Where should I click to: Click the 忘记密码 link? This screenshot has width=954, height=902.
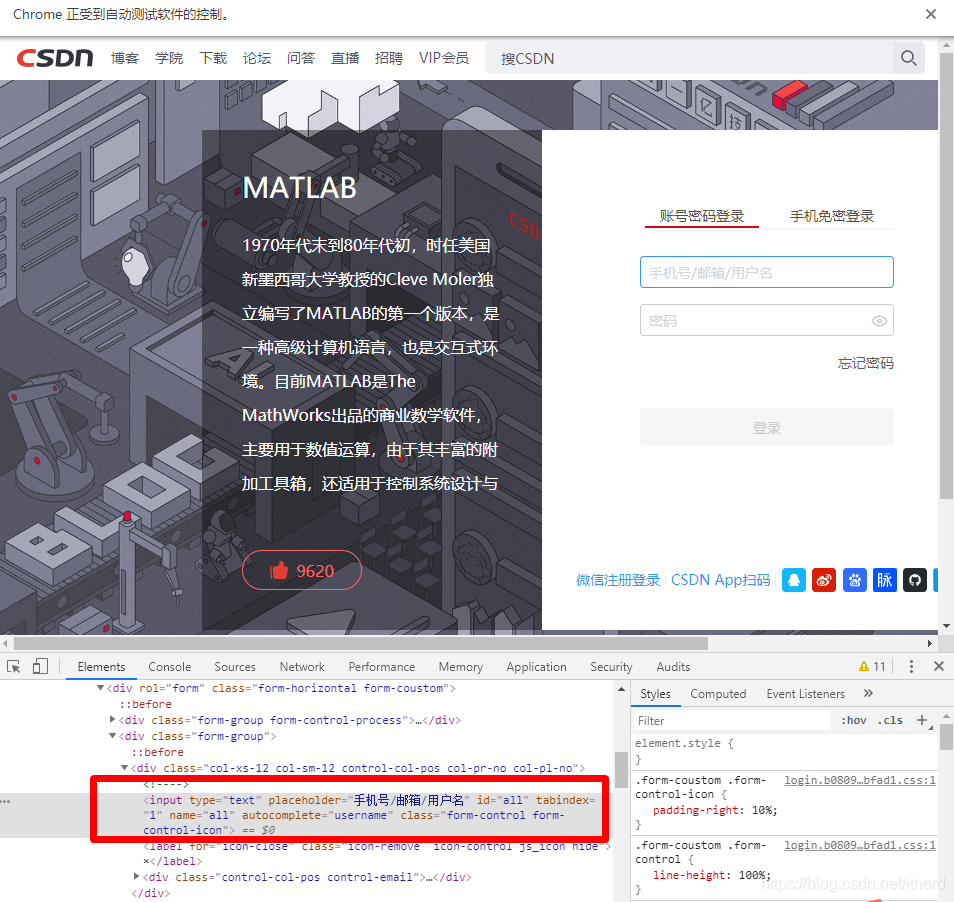(865, 363)
